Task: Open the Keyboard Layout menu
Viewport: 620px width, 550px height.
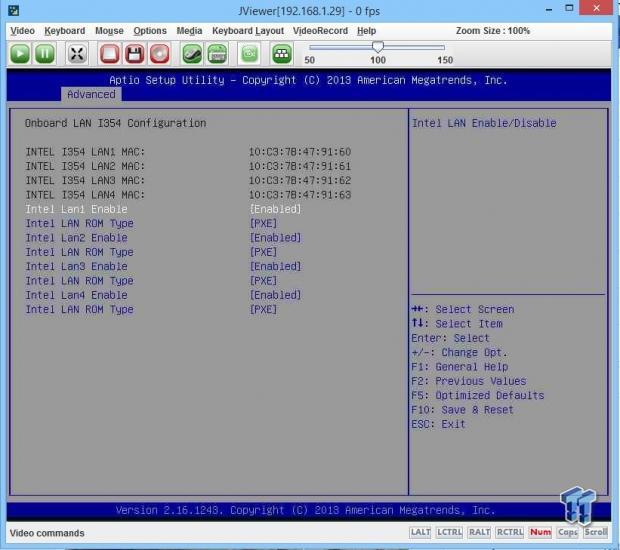Action: [x=248, y=31]
